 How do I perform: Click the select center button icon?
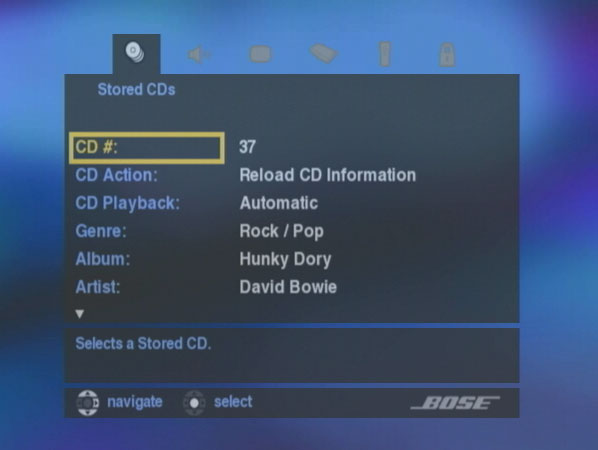coord(194,403)
